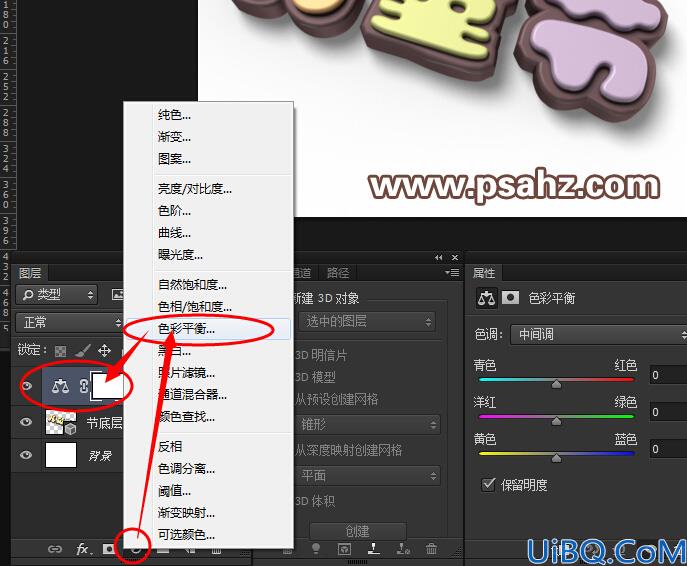Image resolution: width=687 pixels, height=566 pixels.
Task: Choose 色阶... from the menu
Action: (174, 211)
